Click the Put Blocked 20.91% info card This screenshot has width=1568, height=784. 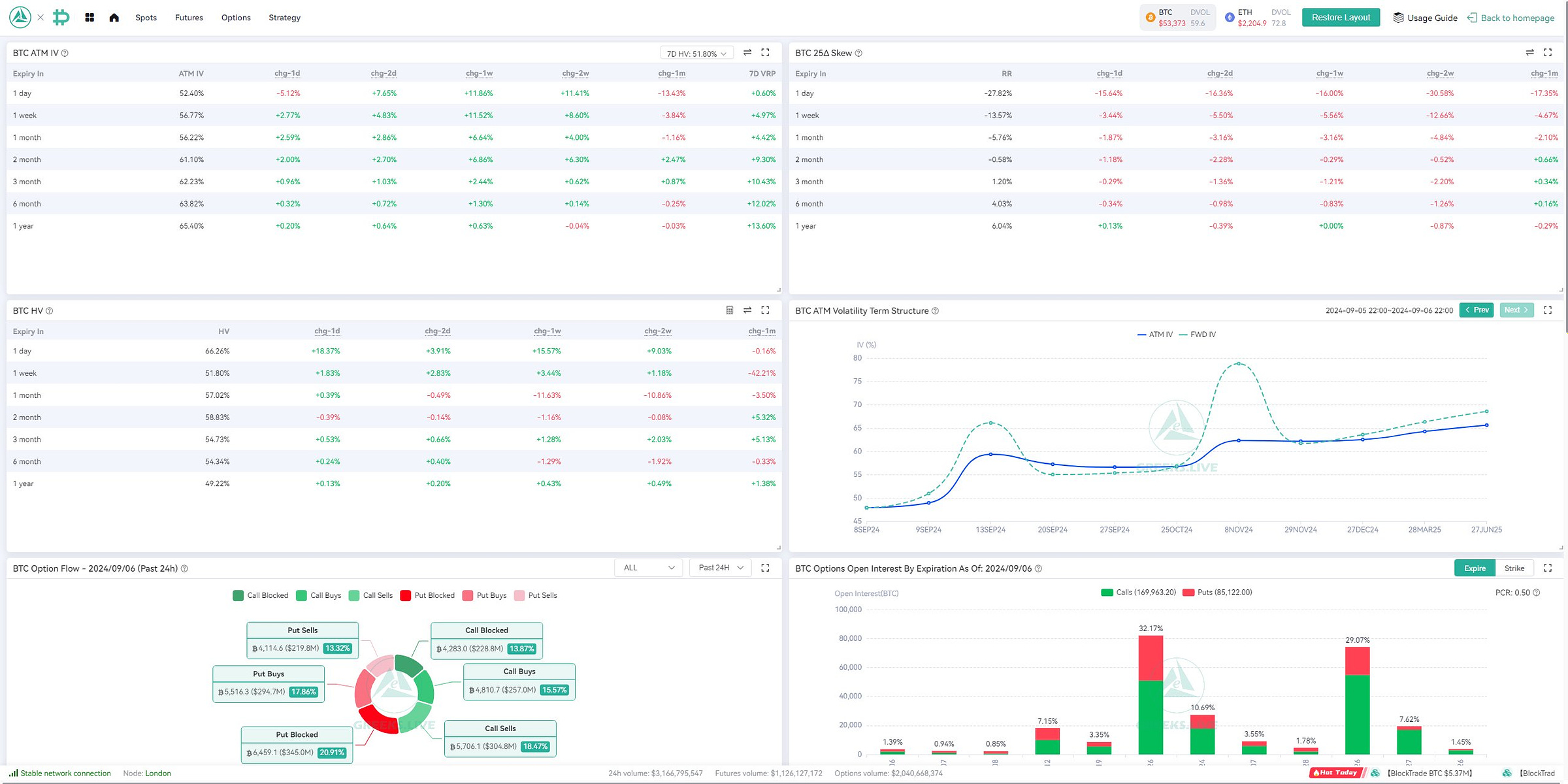click(297, 745)
